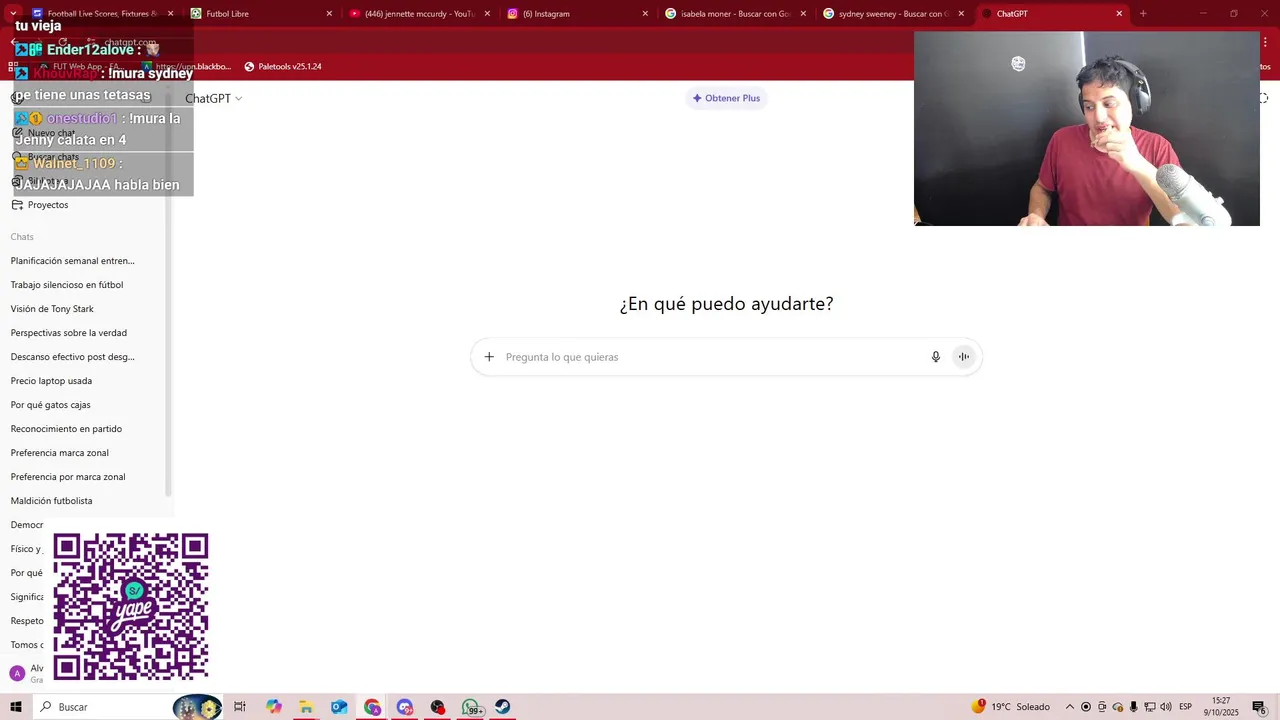This screenshot has height=720, width=1280.
Task: Close the sydney sweeney search tab
Action: [x=961, y=14]
